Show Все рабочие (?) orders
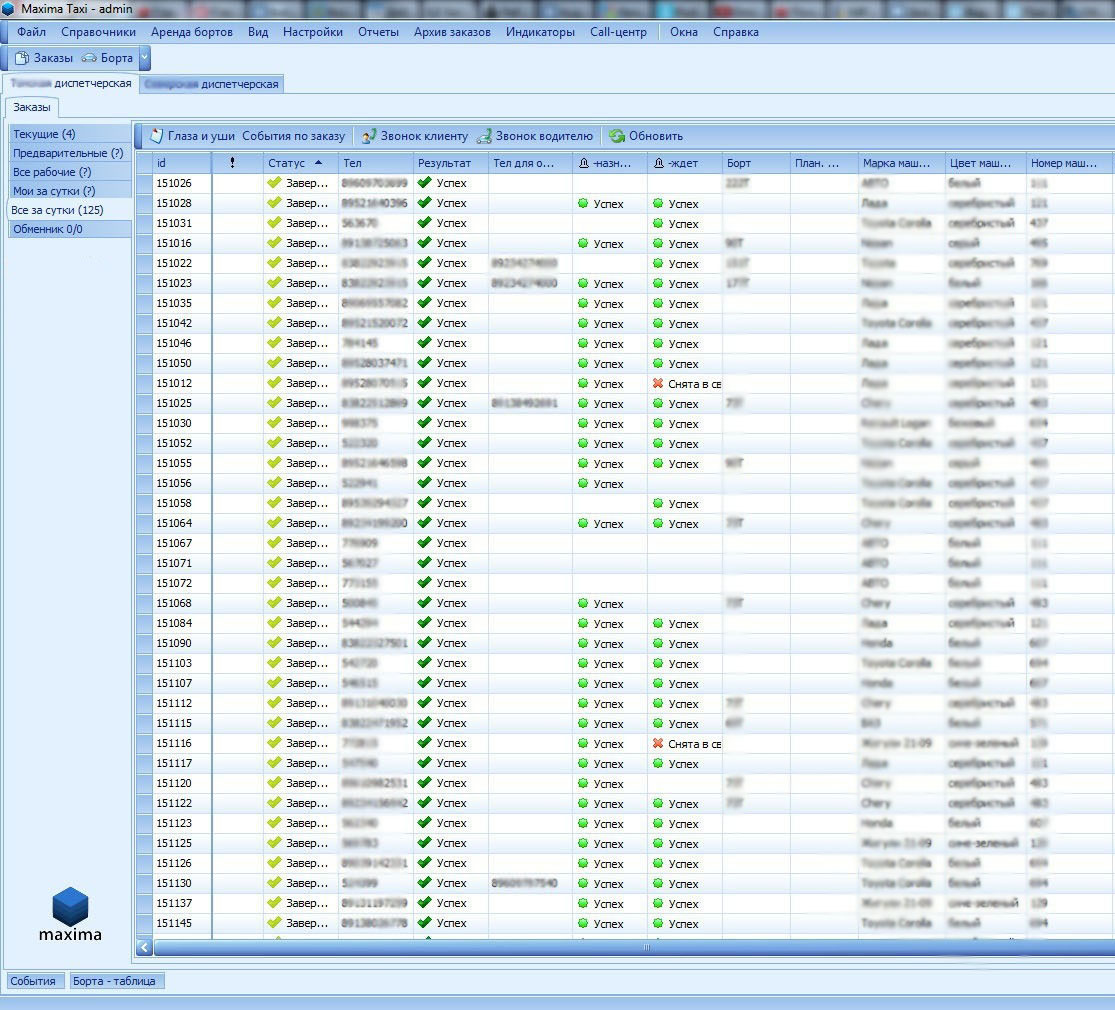 coord(70,172)
